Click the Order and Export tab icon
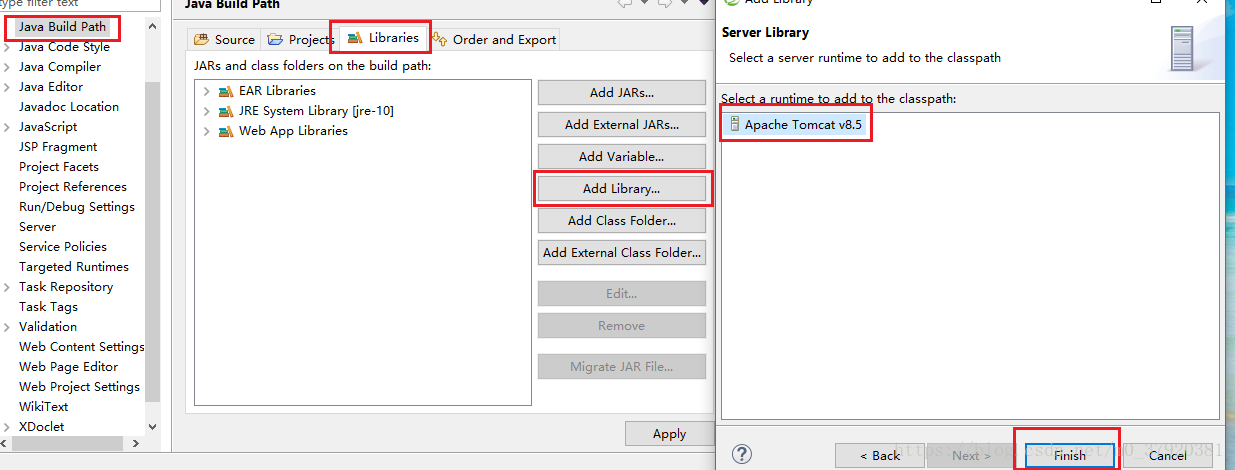 (440, 40)
